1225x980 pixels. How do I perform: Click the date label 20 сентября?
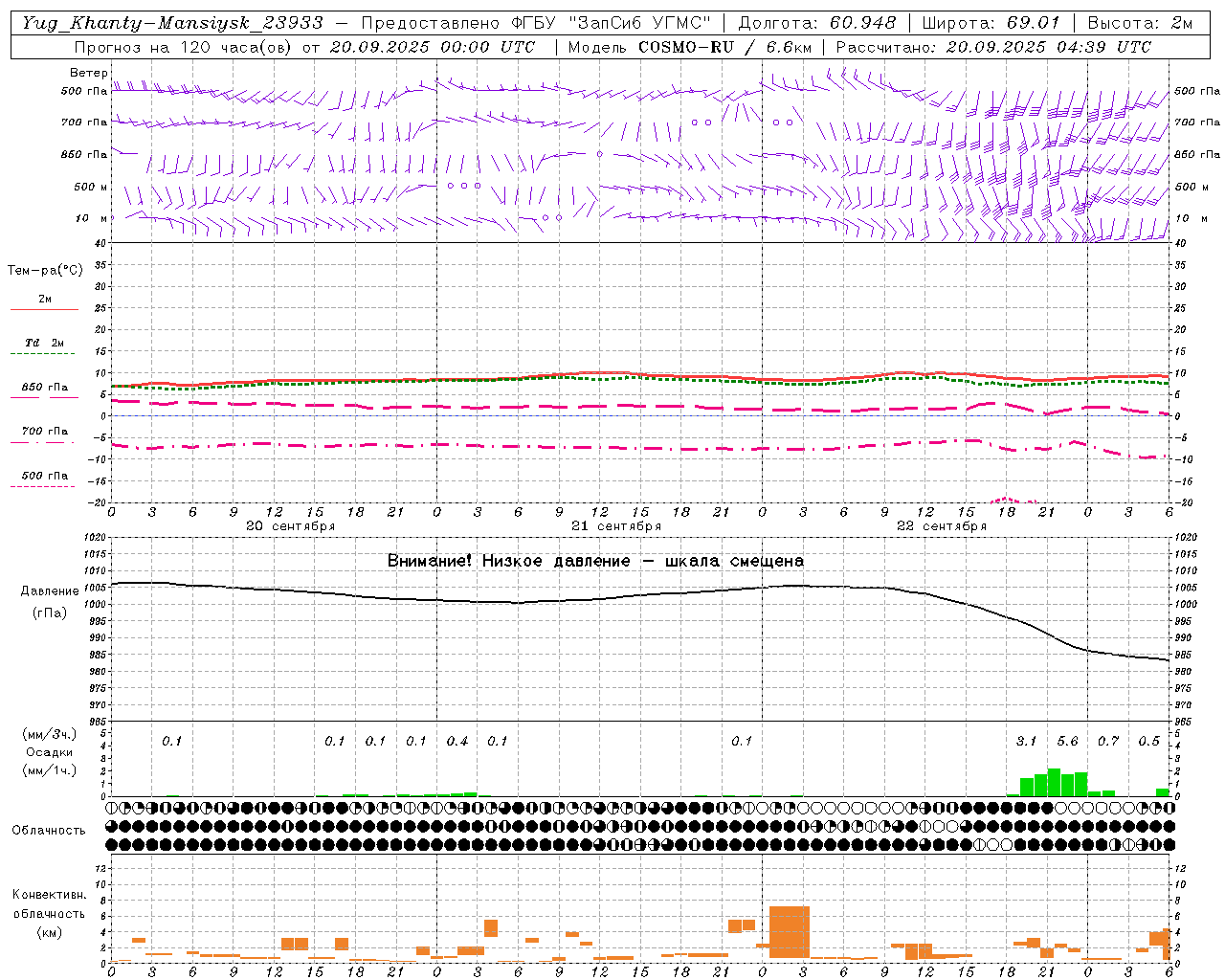tap(290, 526)
